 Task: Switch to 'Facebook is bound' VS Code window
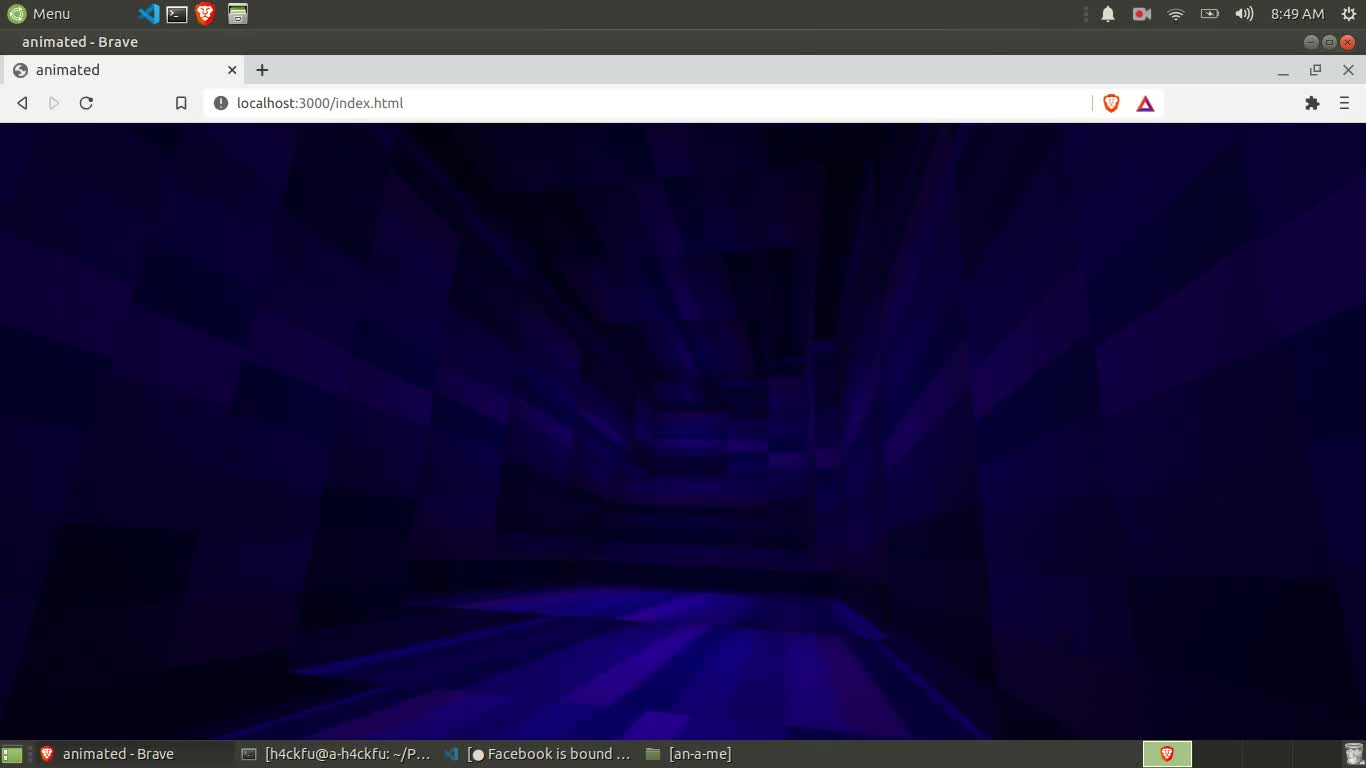pyautogui.click(x=538, y=754)
